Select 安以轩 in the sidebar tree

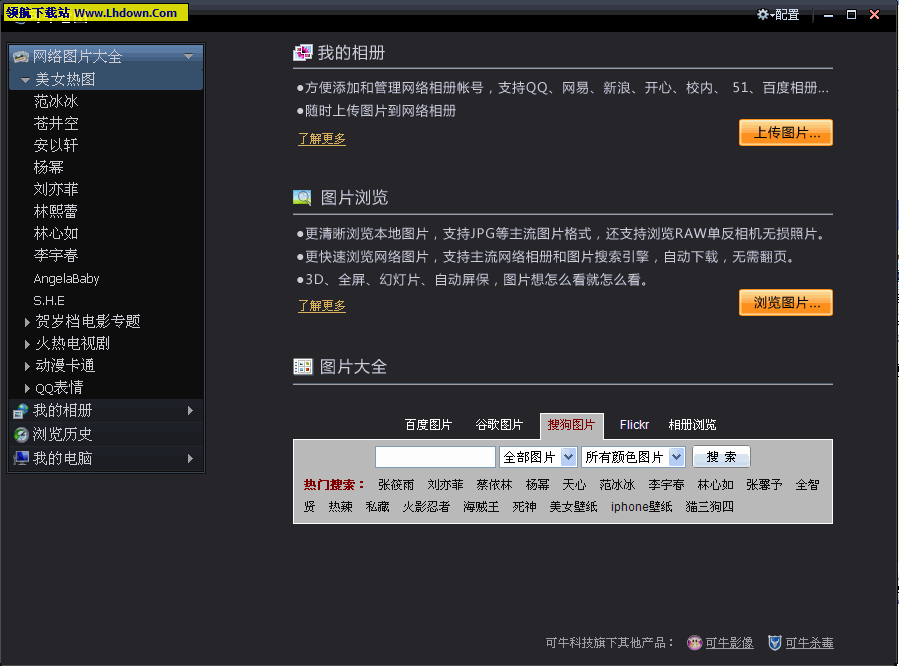tap(56, 145)
